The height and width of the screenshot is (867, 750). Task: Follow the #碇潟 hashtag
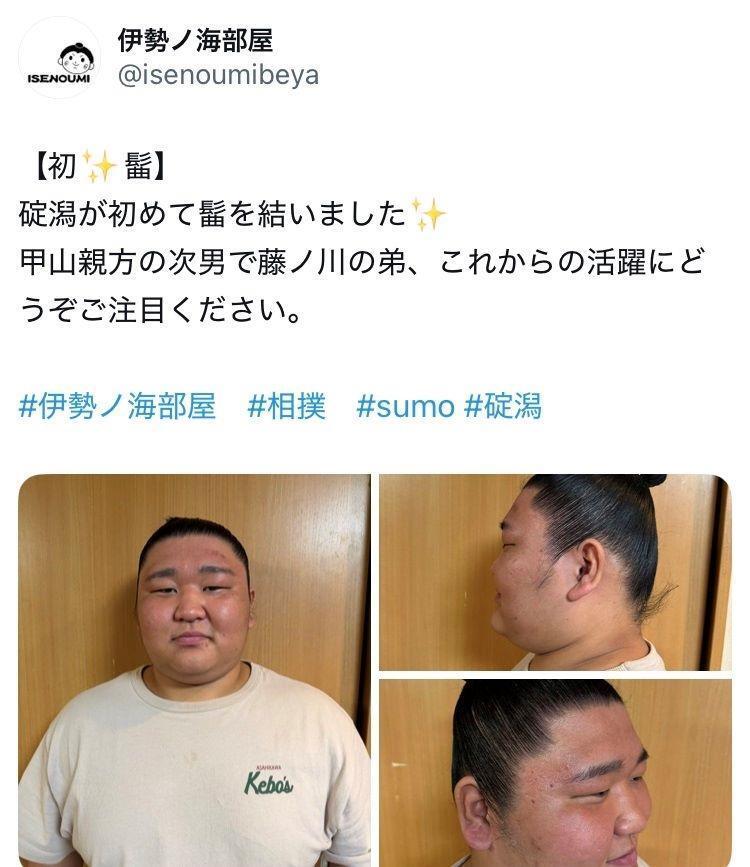pyautogui.click(x=502, y=406)
